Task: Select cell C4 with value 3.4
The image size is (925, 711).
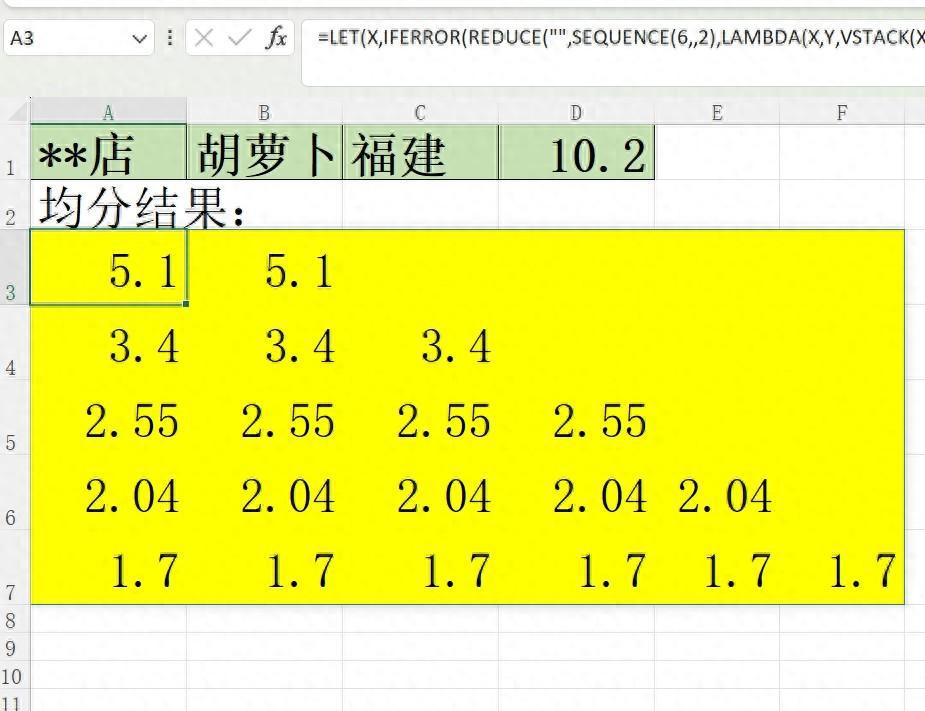Action: (x=420, y=342)
